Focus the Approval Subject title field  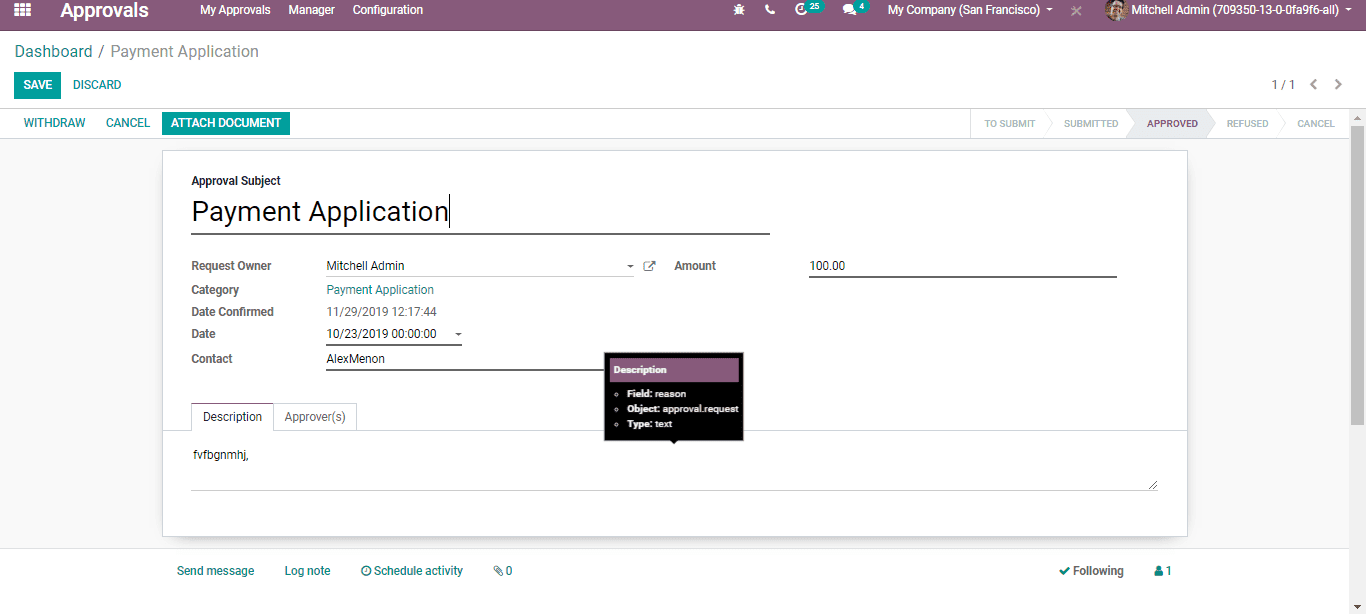click(480, 212)
